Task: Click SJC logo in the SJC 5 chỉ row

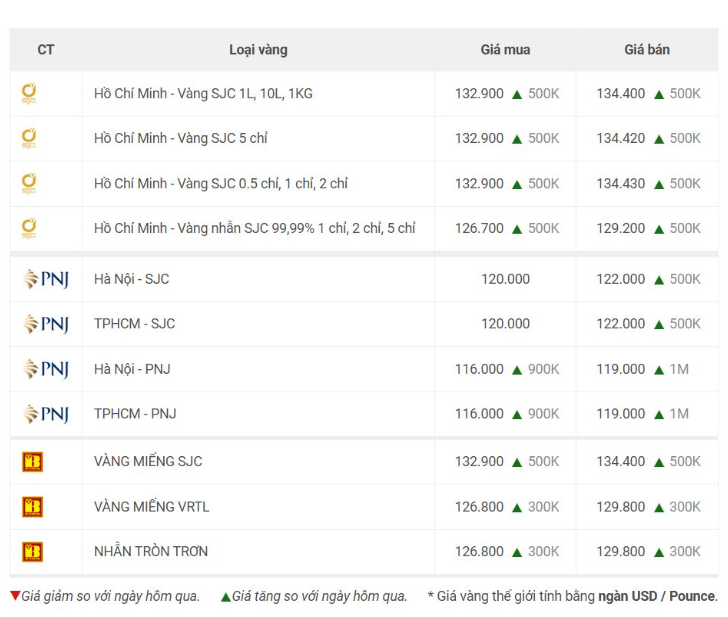Action: pos(29,138)
